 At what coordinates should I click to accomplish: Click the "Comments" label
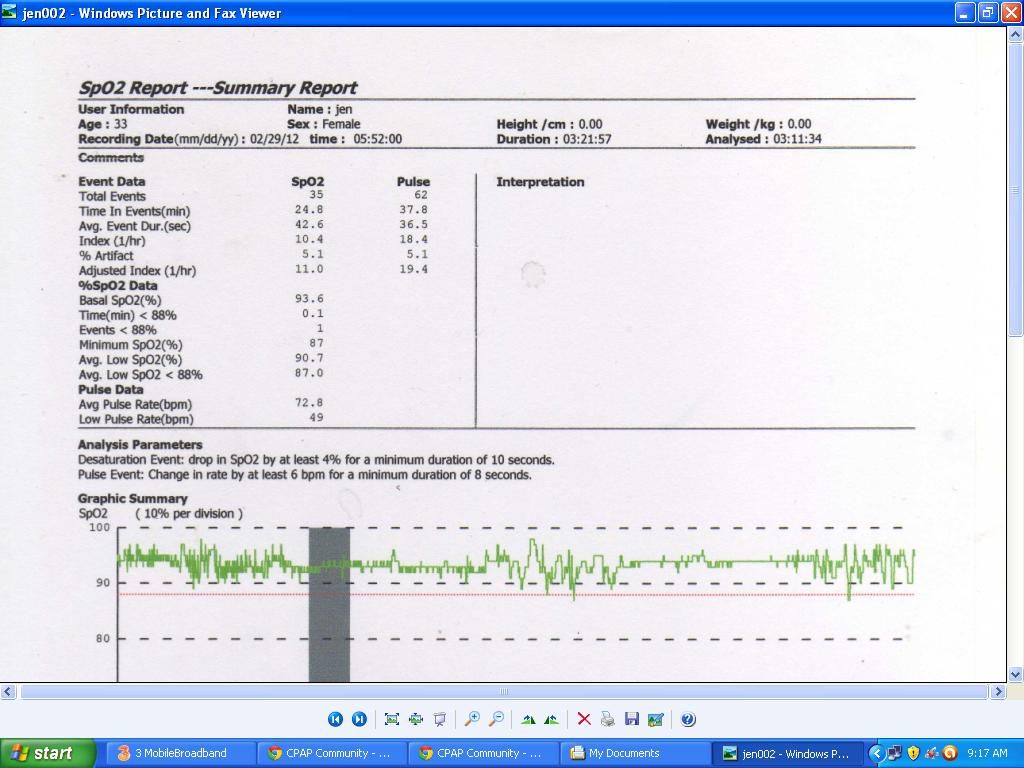click(x=111, y=157)
